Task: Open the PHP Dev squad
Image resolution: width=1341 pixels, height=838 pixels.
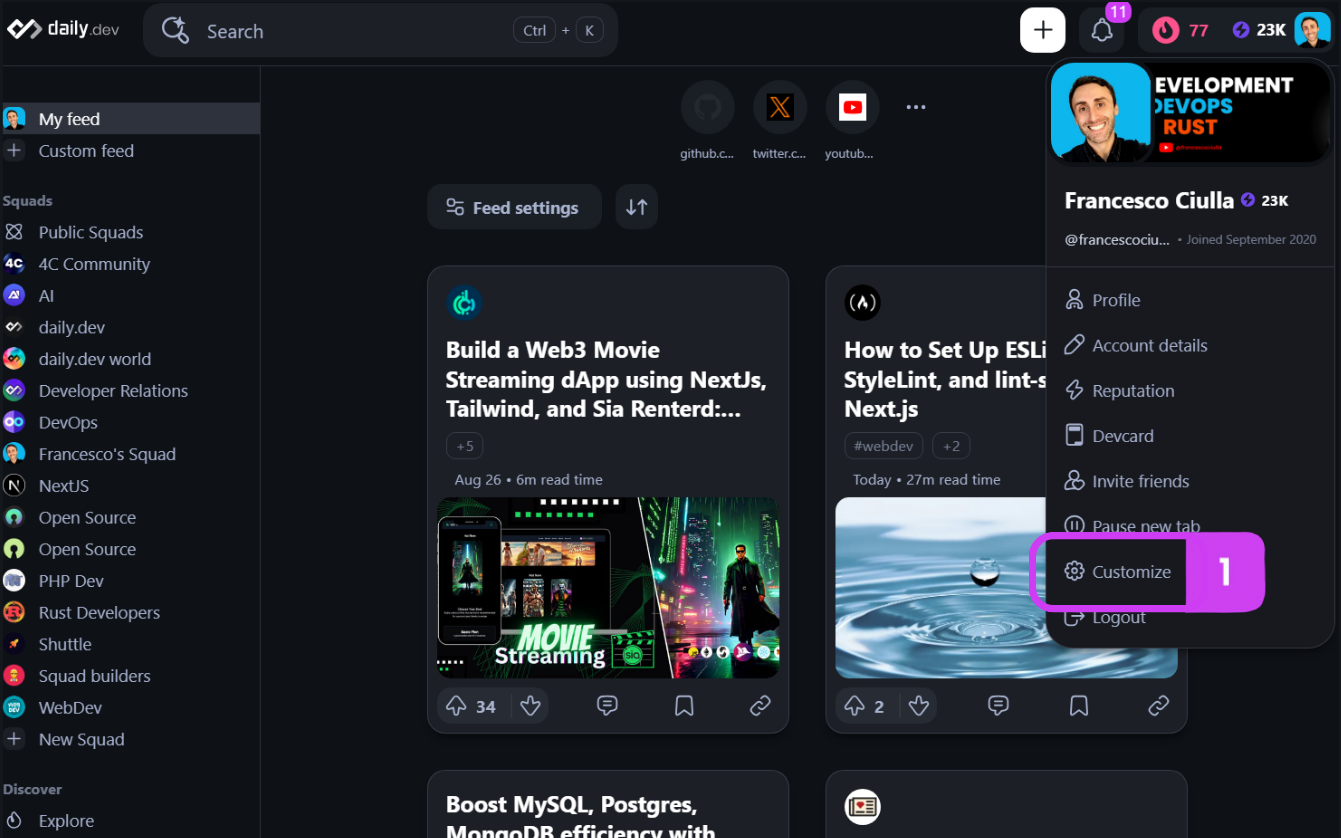Action: pyautogui.click(x=130, y=581)
